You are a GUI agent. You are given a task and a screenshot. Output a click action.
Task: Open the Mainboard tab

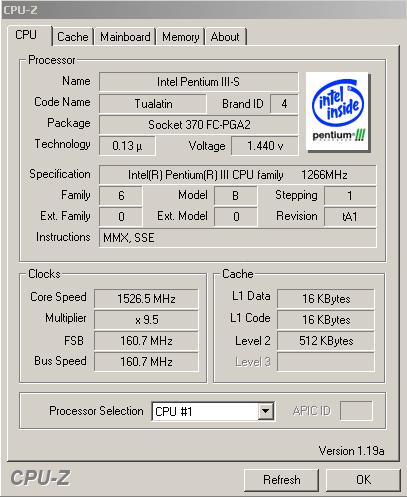(x=125, y=37)
